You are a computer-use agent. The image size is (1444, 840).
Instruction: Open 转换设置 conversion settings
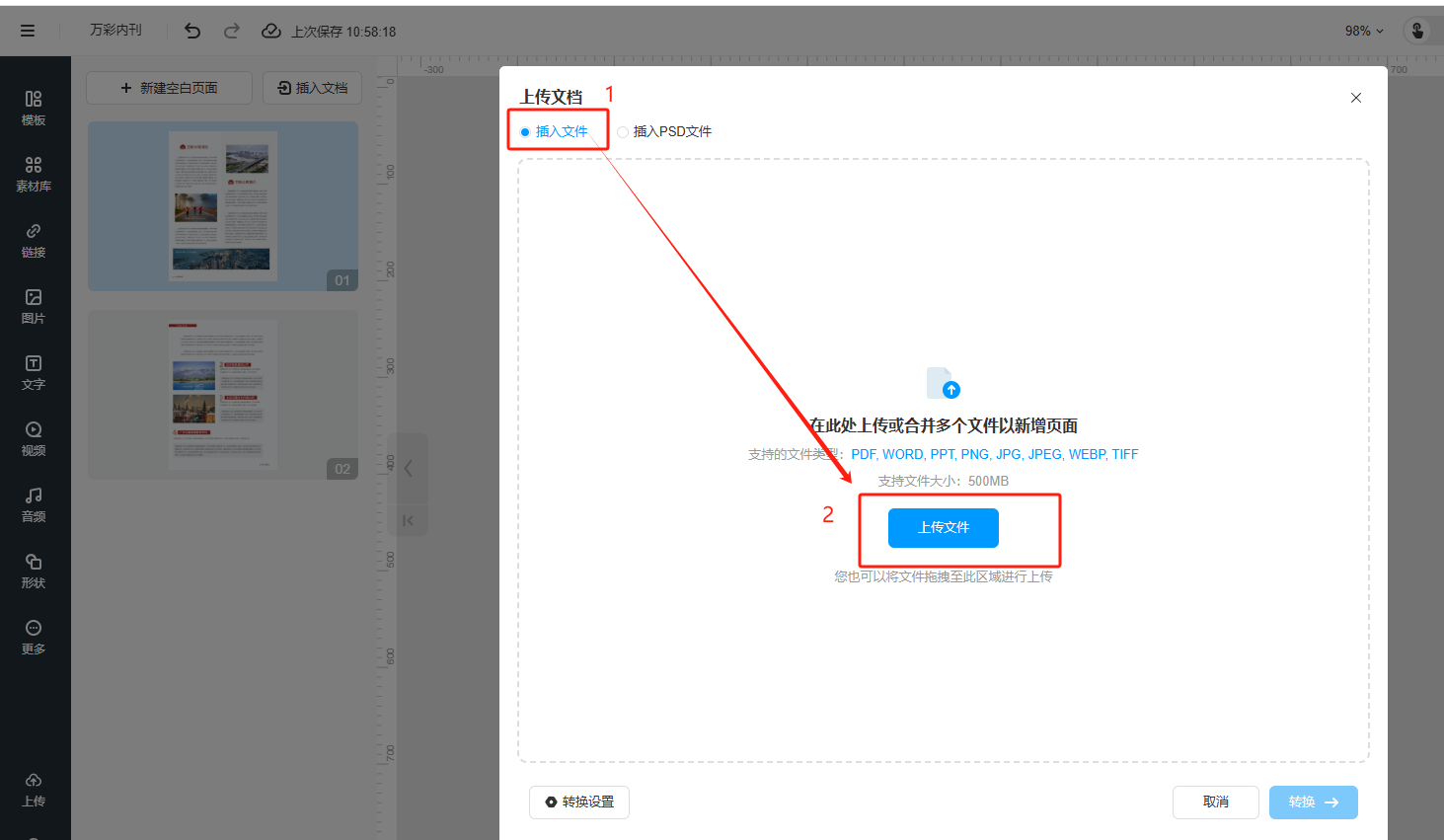pyautogui.click(x=579, y=802)
